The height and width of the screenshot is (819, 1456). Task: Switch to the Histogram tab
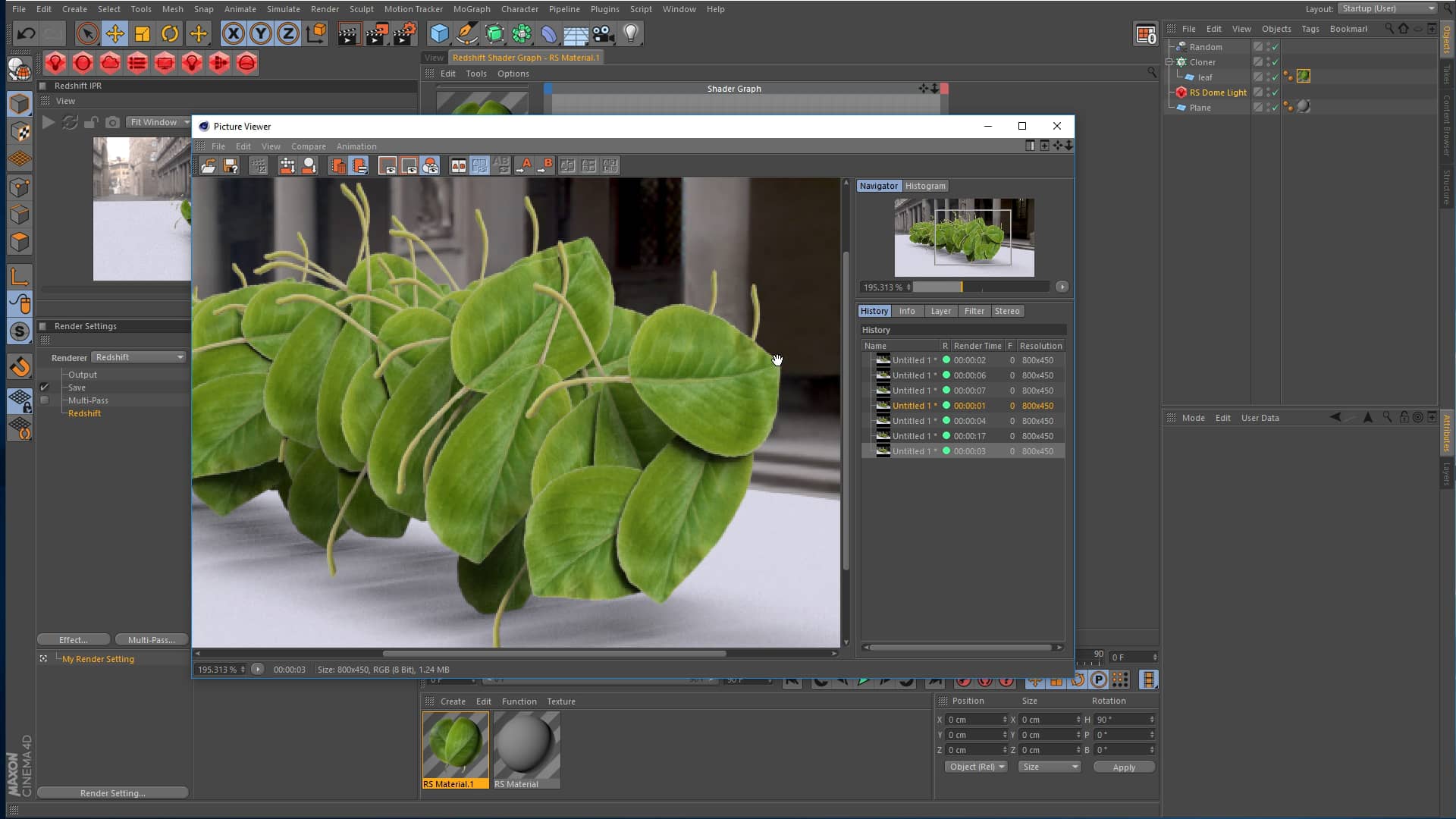pyautogui.click(x=924, y=186)
